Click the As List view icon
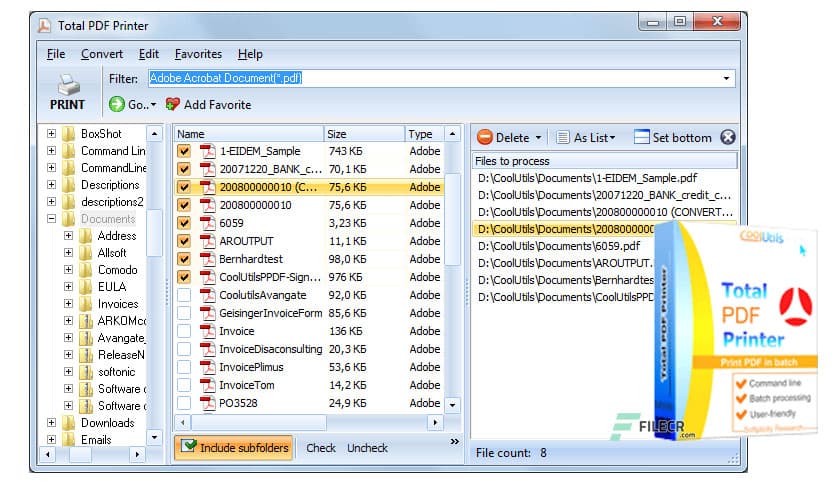The height and width of the screenshot is (484, 836). tap(562, 138)
